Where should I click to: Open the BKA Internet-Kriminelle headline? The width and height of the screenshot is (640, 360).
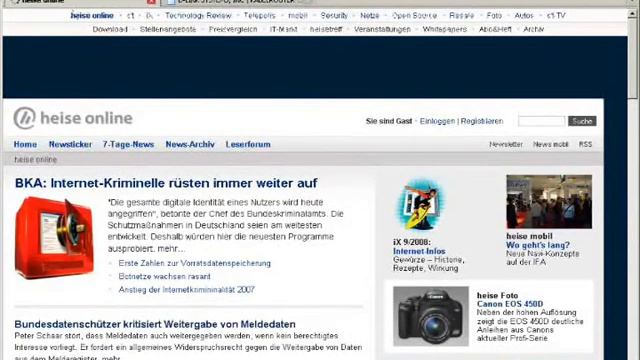[x=166, y=183]
